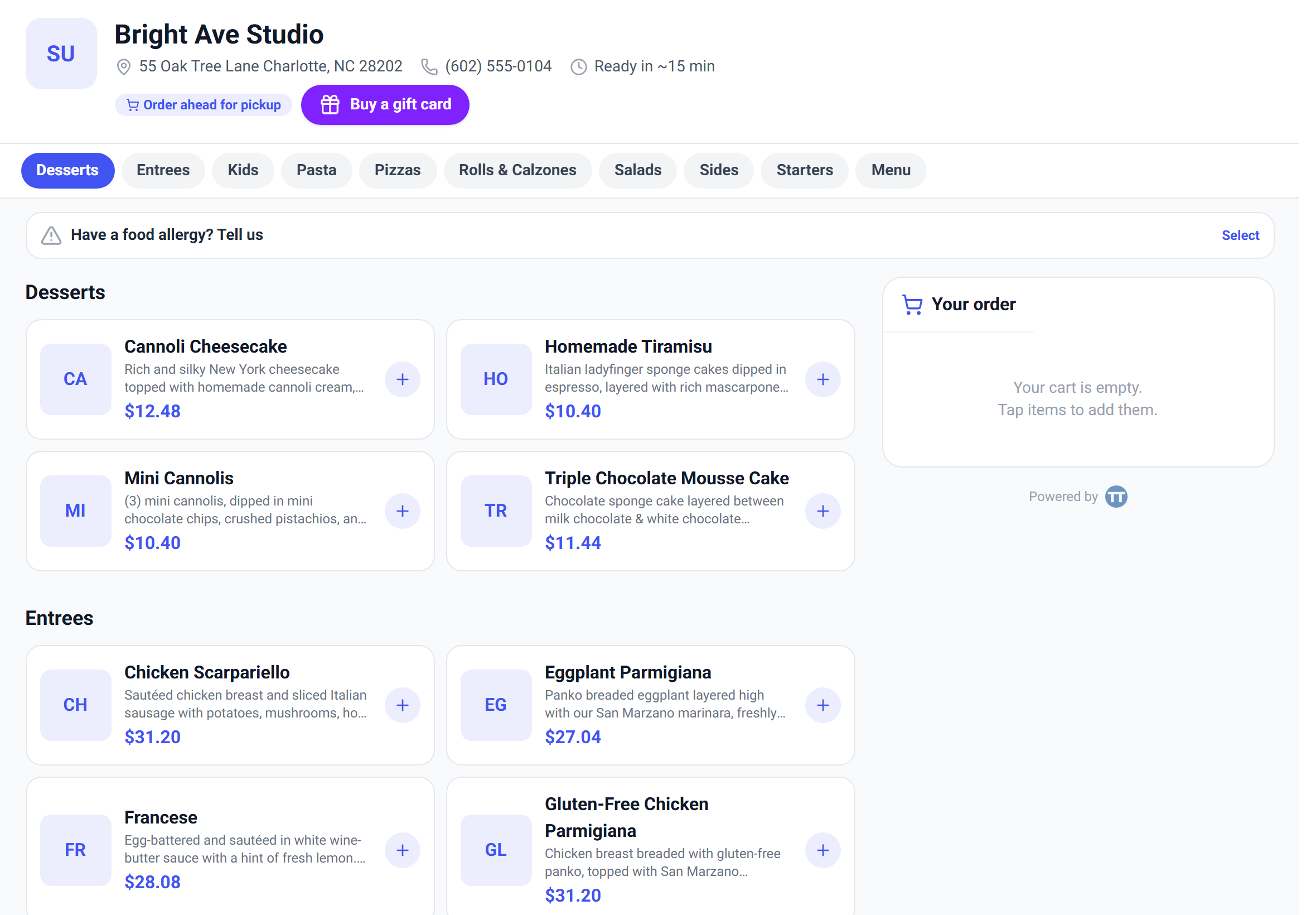This screenshot has height=915, width=1316.
Task: Click the phone icon next to number
Action: point(429,67)
